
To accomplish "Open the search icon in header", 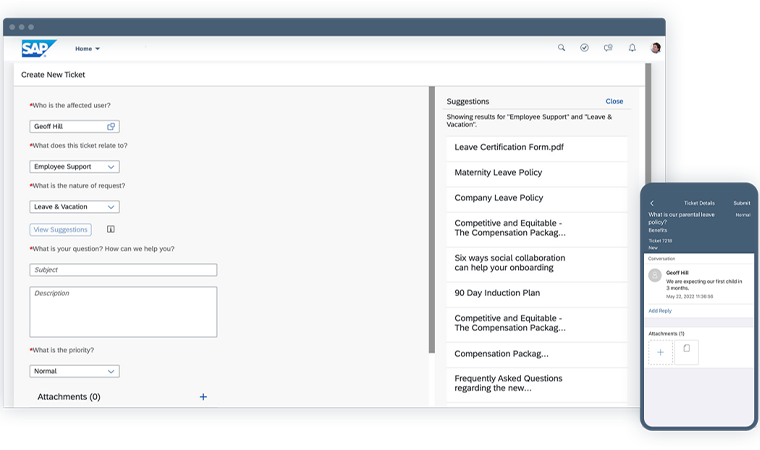I will tap(561, 48).
